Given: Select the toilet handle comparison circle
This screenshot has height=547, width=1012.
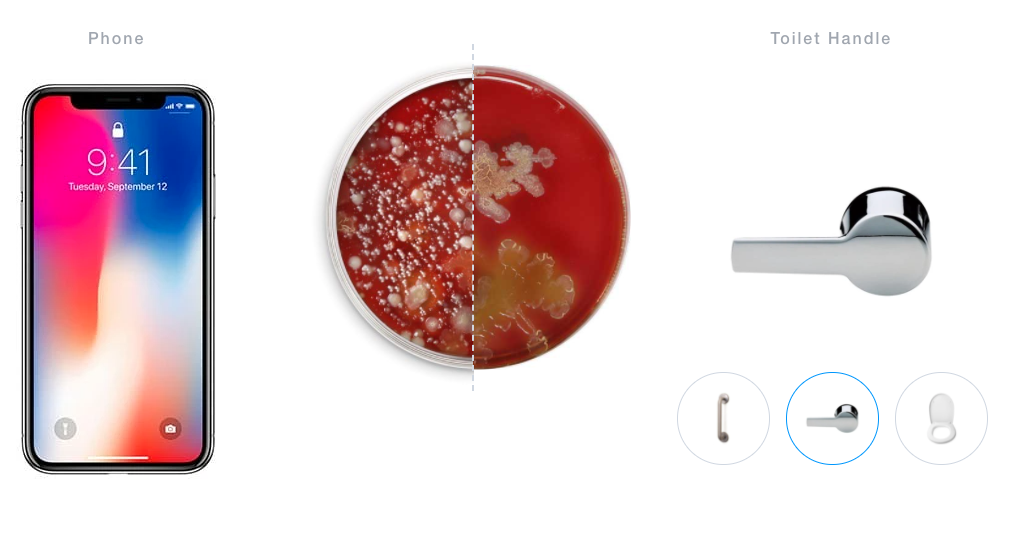Looking at the screenshot, I should (x=832, y=419).
